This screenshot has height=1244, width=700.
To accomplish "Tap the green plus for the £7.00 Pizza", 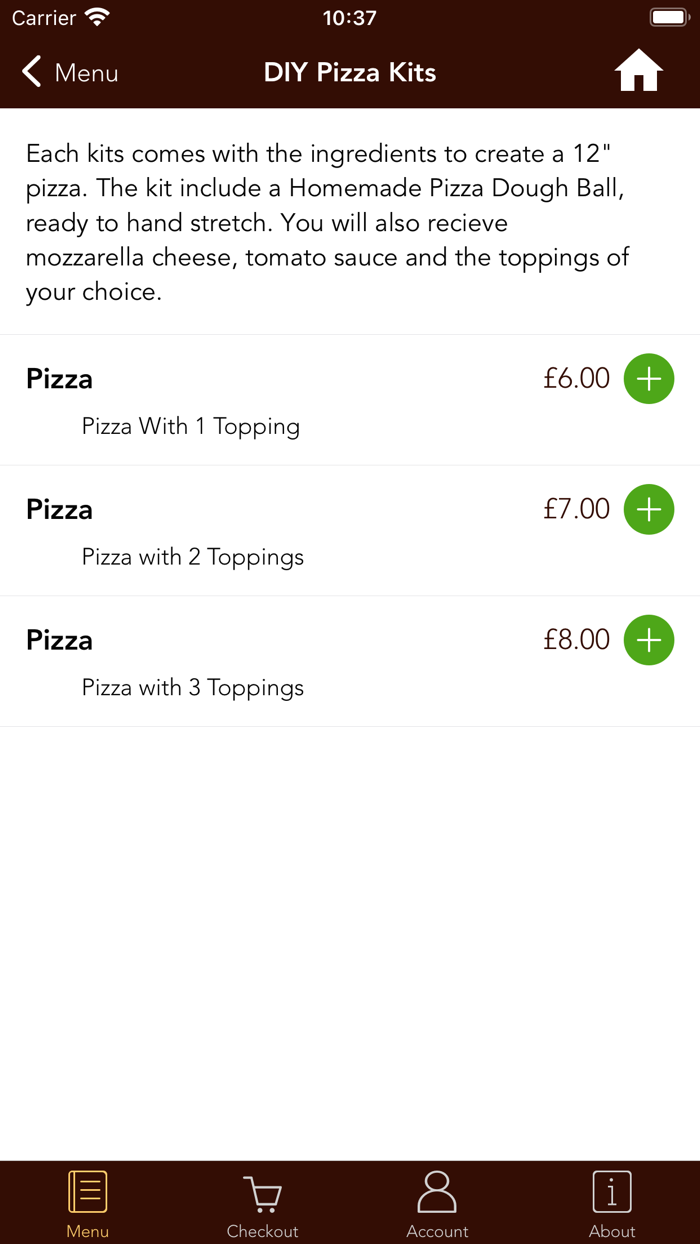I will pos(649,509).
